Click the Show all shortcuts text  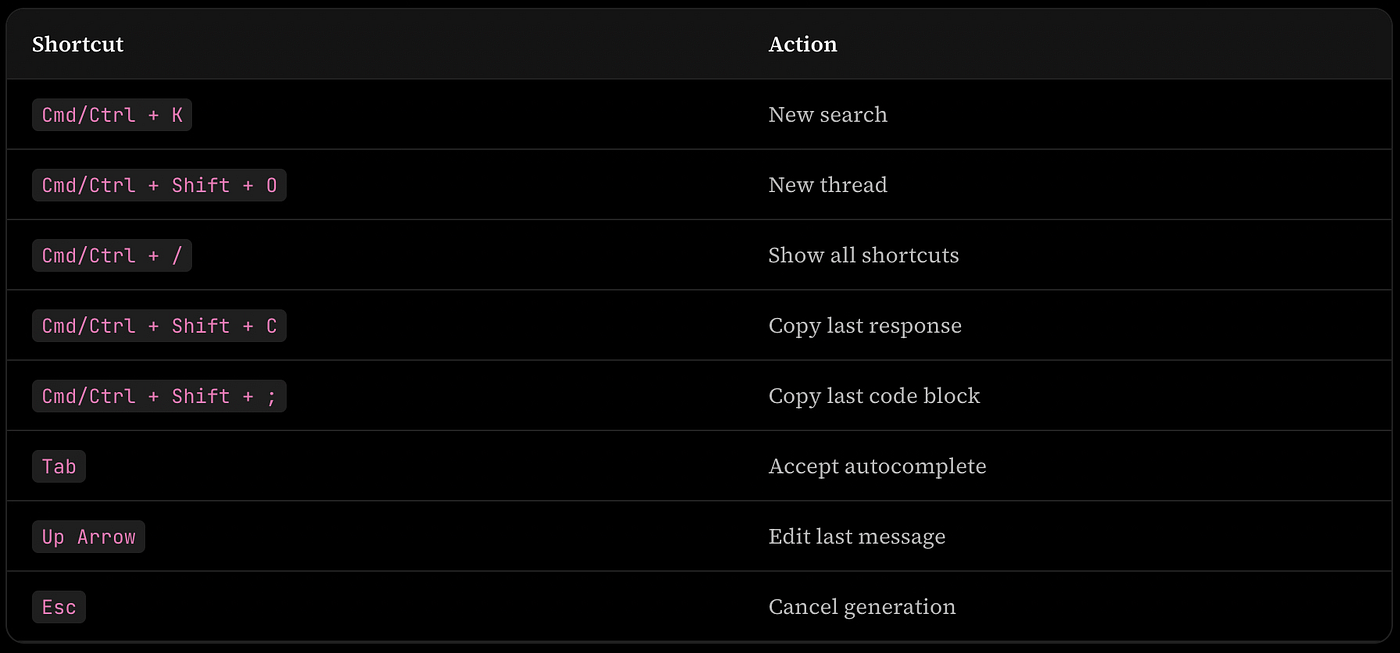[864, 255]
